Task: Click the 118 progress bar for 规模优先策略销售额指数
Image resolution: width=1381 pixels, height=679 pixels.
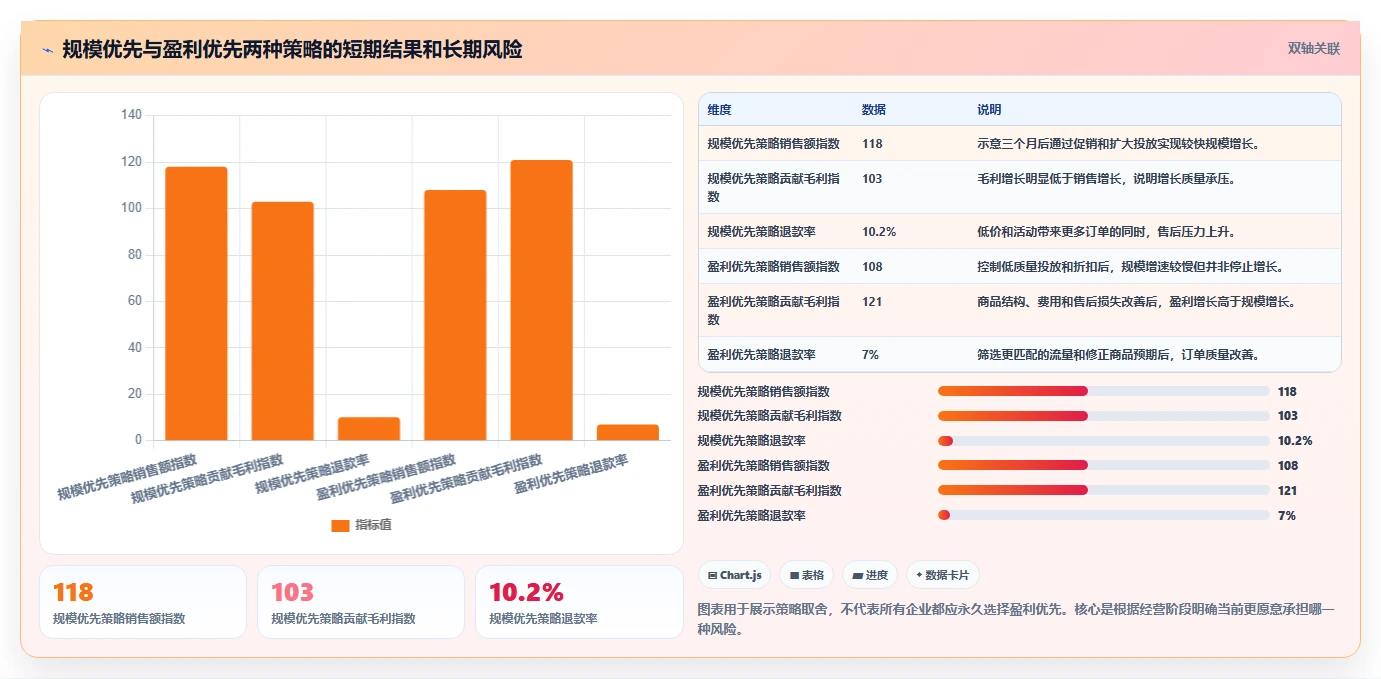Action: click(x=1104, y=391)
